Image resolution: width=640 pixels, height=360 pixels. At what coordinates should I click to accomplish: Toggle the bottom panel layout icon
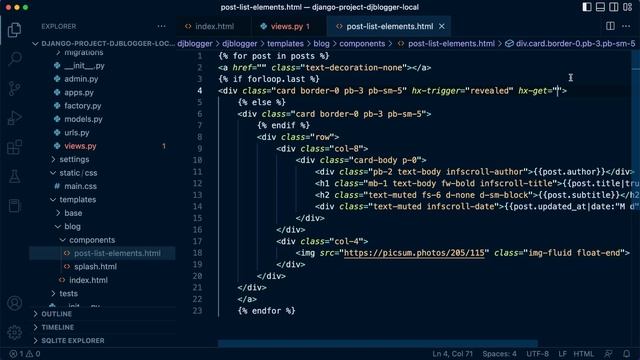pos(600,7)
